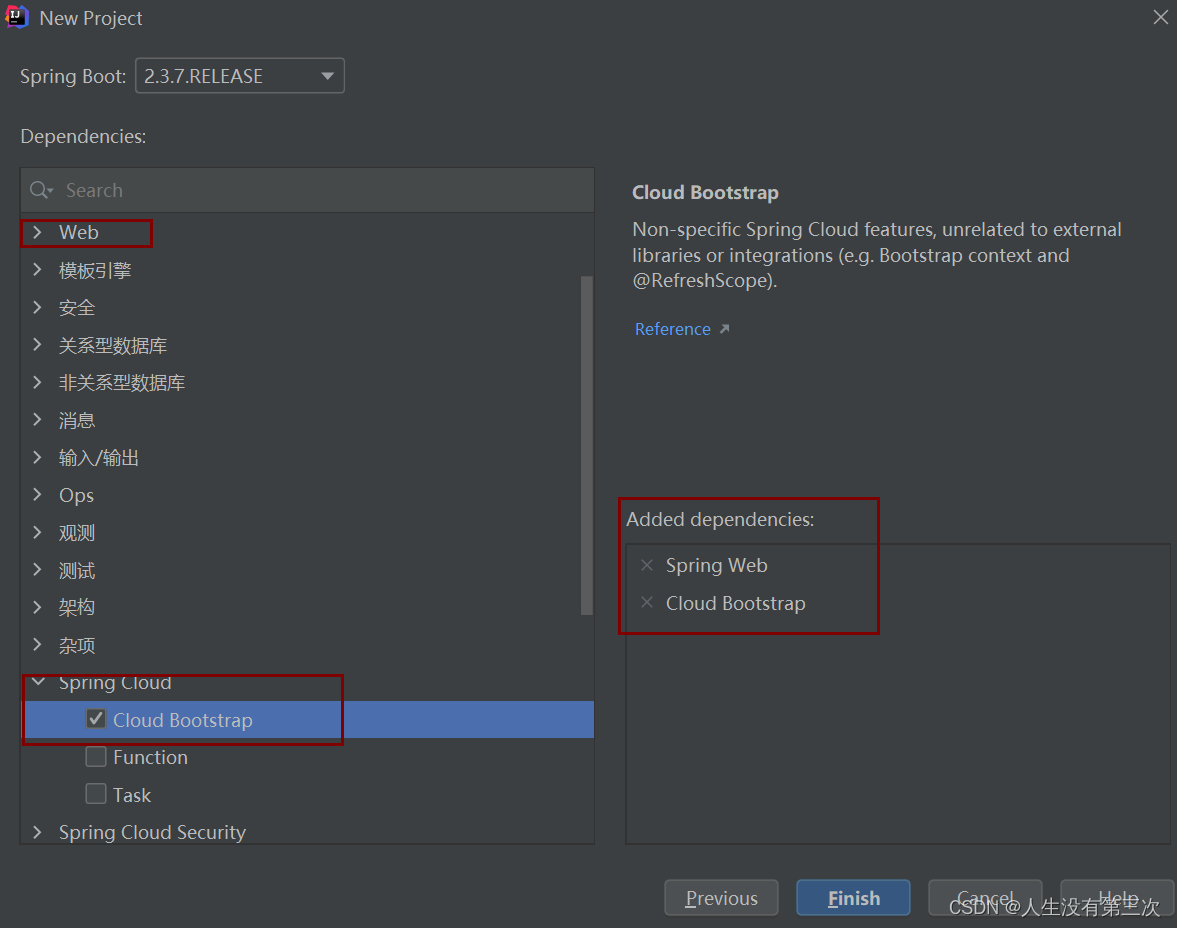The width and height of the screenshot is (1177, 928).
Task: Select the Function row label
Action: (150, 758)
